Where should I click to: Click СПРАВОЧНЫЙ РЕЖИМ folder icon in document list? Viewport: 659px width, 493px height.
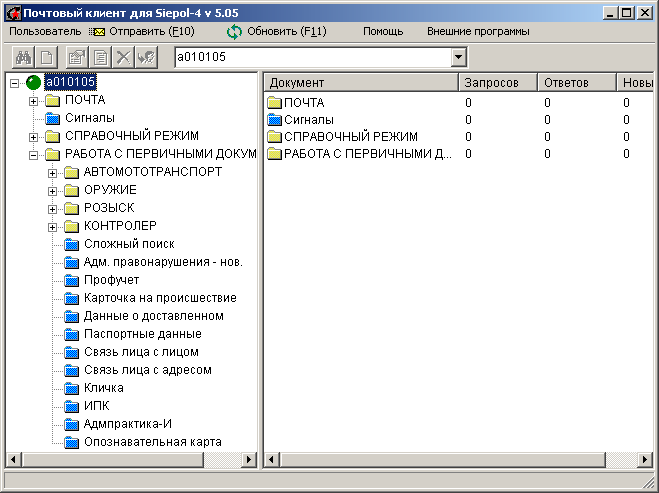click(274, 137)
